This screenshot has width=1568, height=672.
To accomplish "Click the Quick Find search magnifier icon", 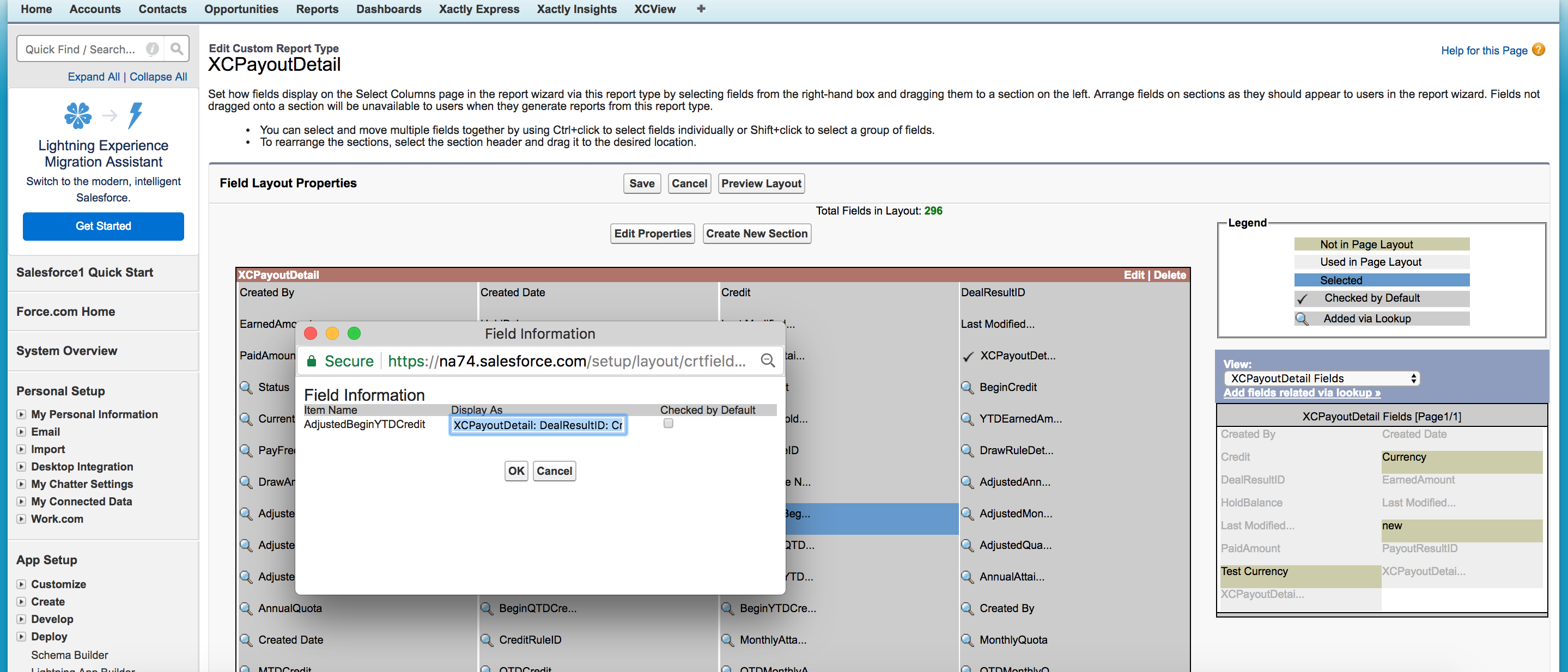I will (x=177, y=48).
